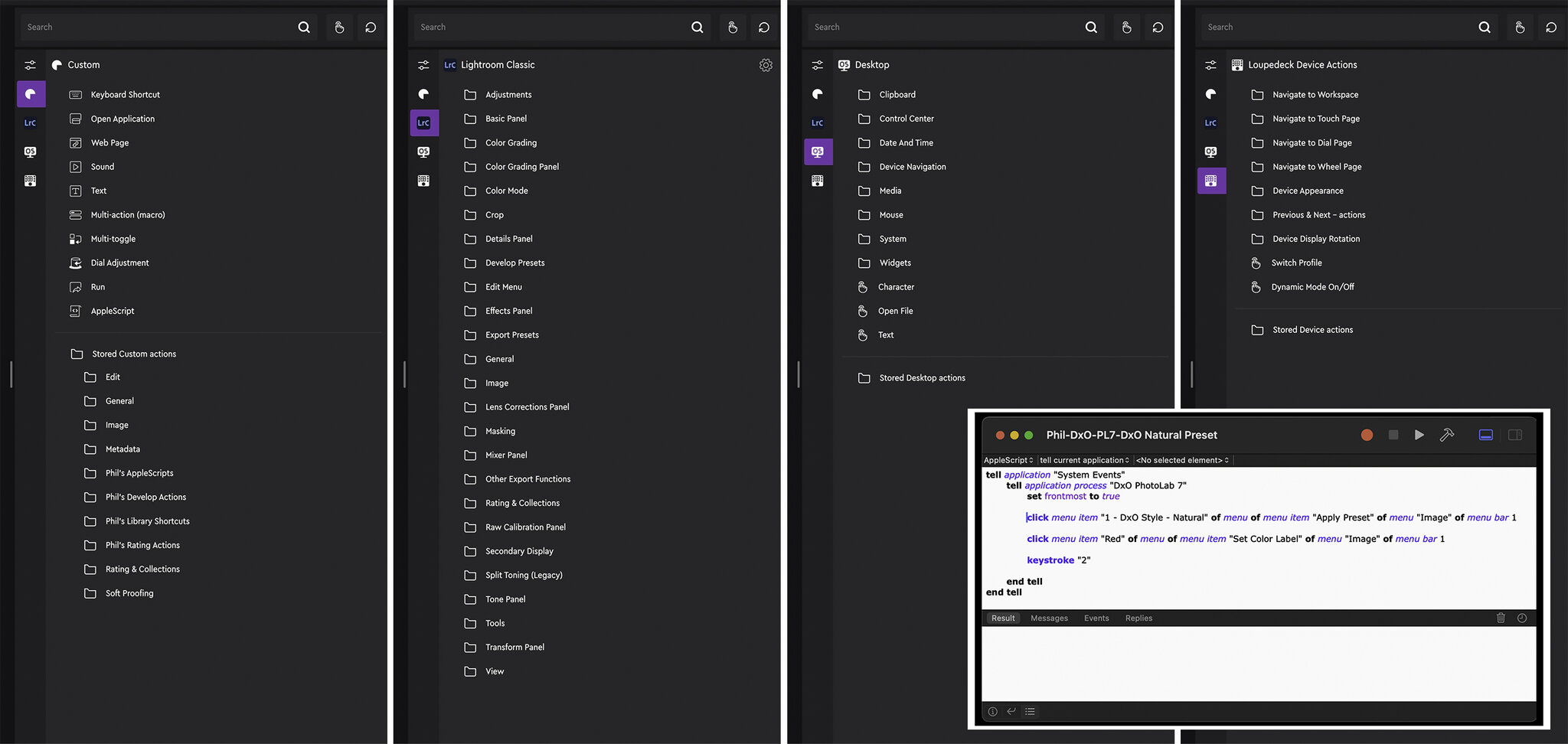Switch to the Replies tab
This screenshot has height=744, width=1568.
(x=1138, y=618)
